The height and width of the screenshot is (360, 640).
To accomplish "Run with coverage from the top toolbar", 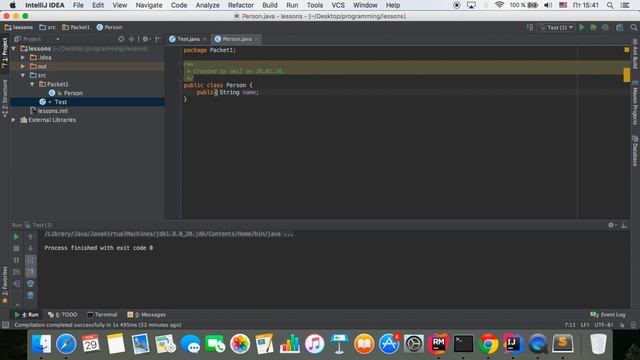I will [605, 27].
